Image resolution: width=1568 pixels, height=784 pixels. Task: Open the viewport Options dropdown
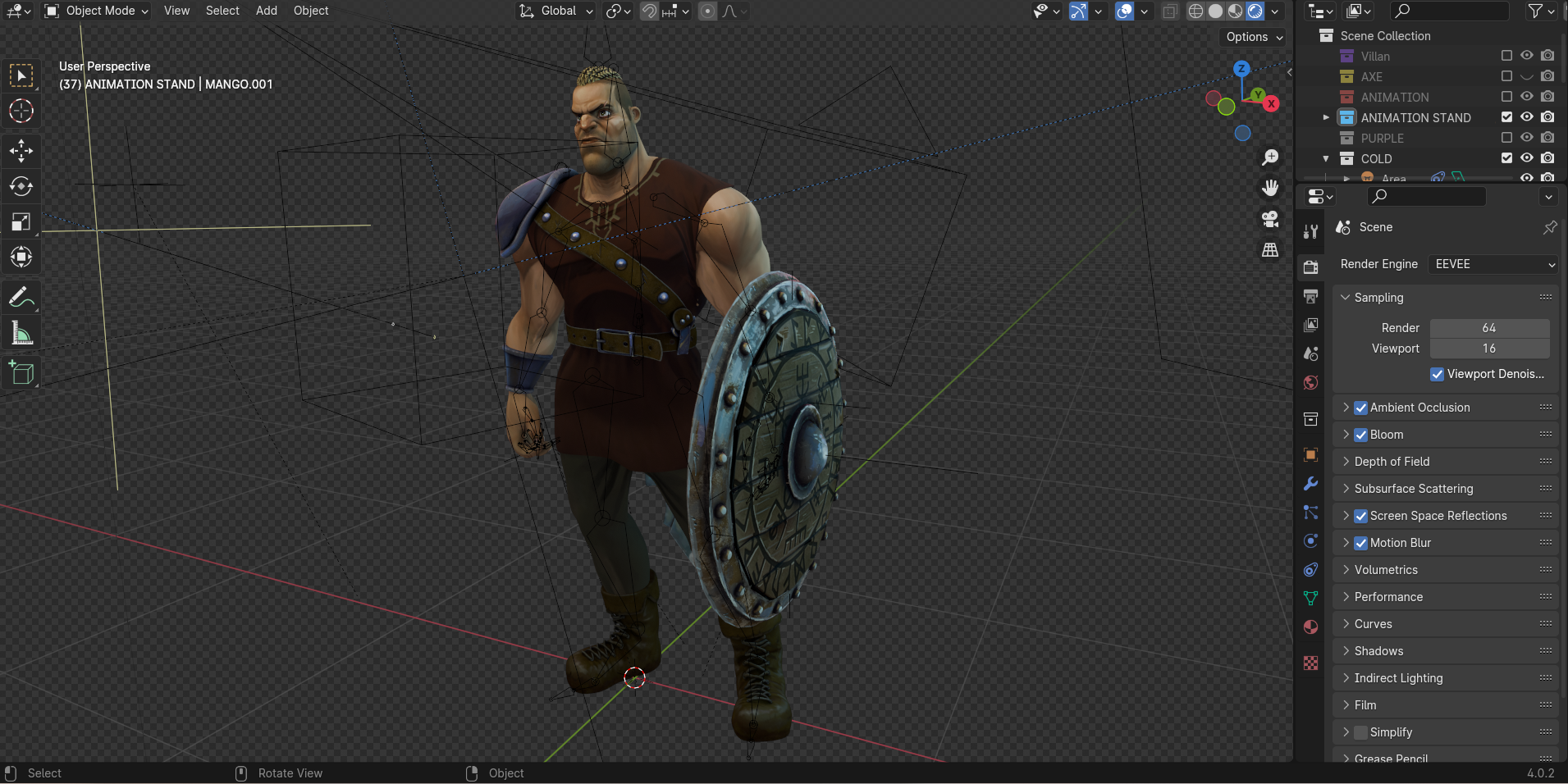(1254, 37)
